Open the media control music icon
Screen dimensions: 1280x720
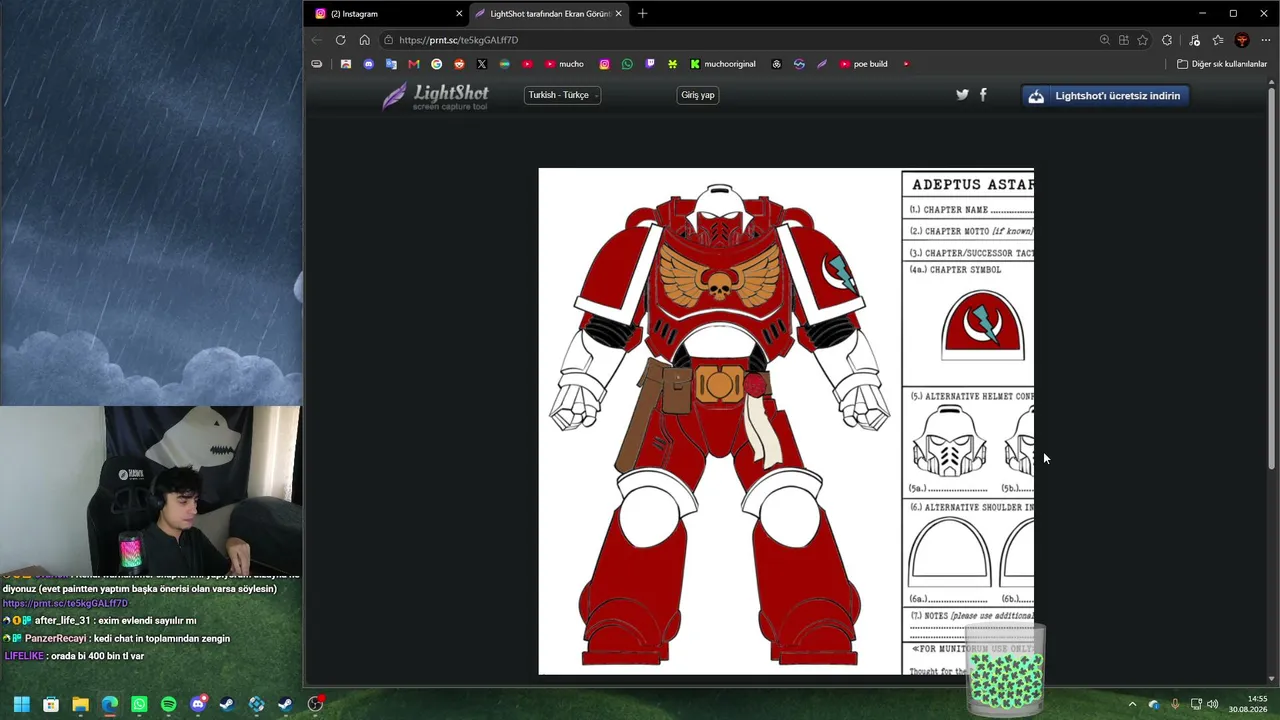[x=1195, y=40]
